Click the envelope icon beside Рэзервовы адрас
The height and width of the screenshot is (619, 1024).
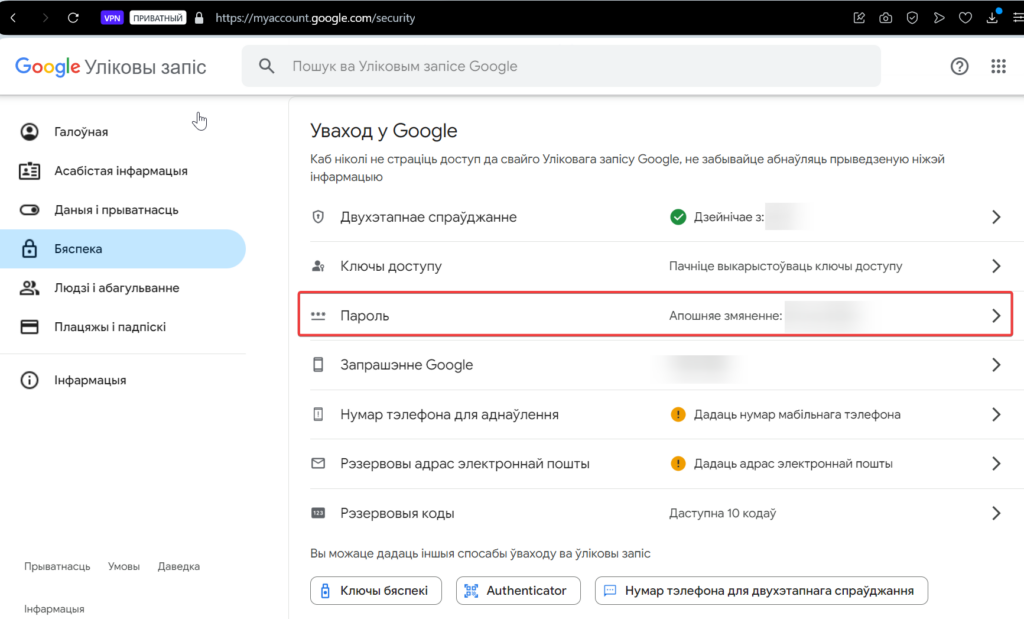point(318,464)
